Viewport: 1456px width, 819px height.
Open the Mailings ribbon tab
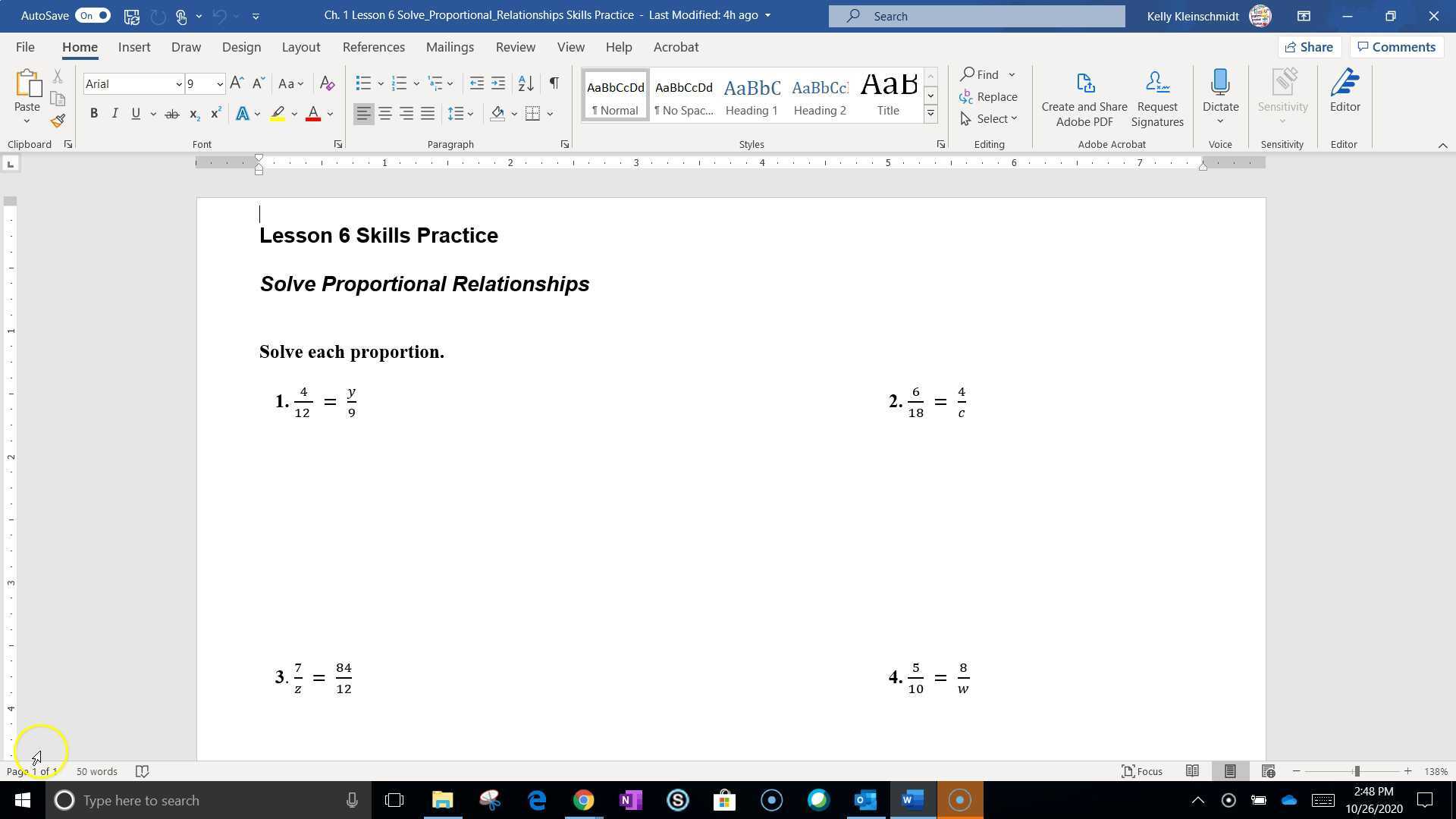[x=449, y=47]
